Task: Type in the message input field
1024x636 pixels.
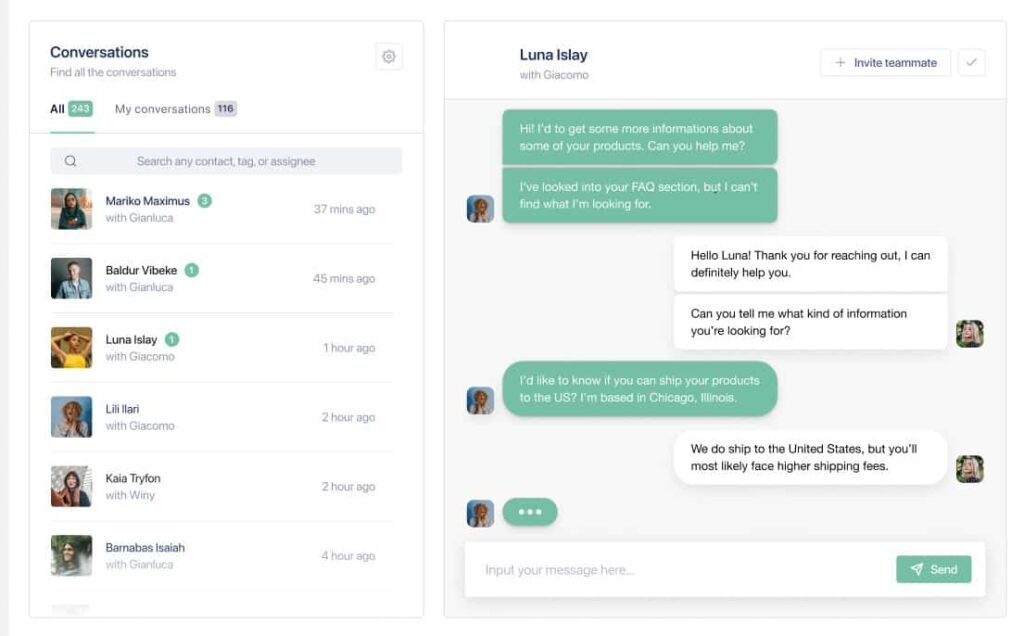Action: (x=680, y=570)
